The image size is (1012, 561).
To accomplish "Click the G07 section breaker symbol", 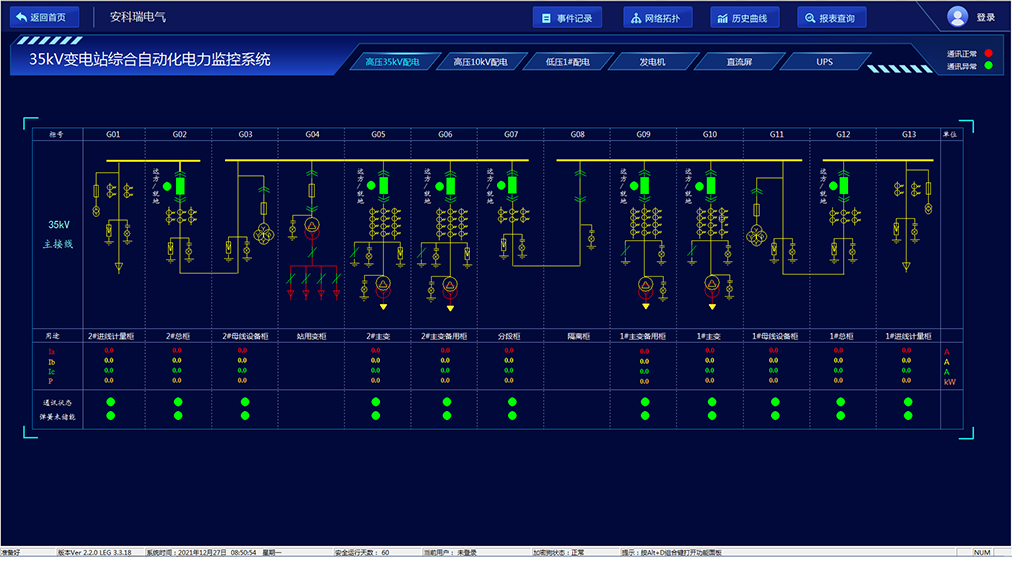I will (512, 186).
